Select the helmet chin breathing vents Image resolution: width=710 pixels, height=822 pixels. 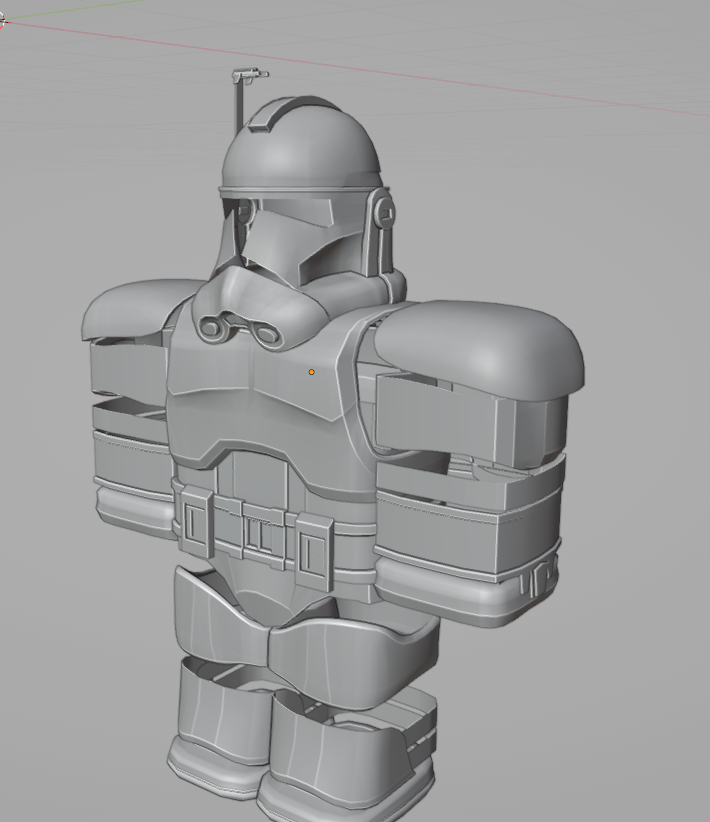pyautogui.click(x=240, y=328)
